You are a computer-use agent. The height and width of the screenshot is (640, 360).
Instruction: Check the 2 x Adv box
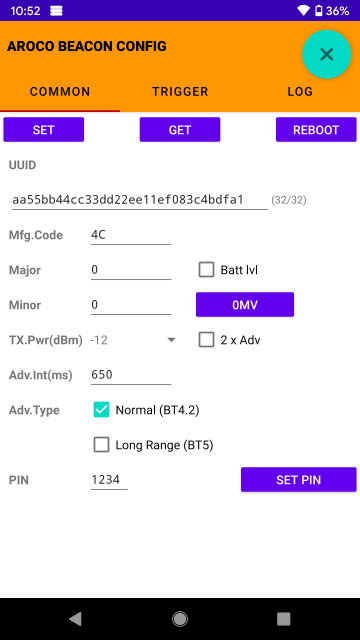[x=207, y=340]
